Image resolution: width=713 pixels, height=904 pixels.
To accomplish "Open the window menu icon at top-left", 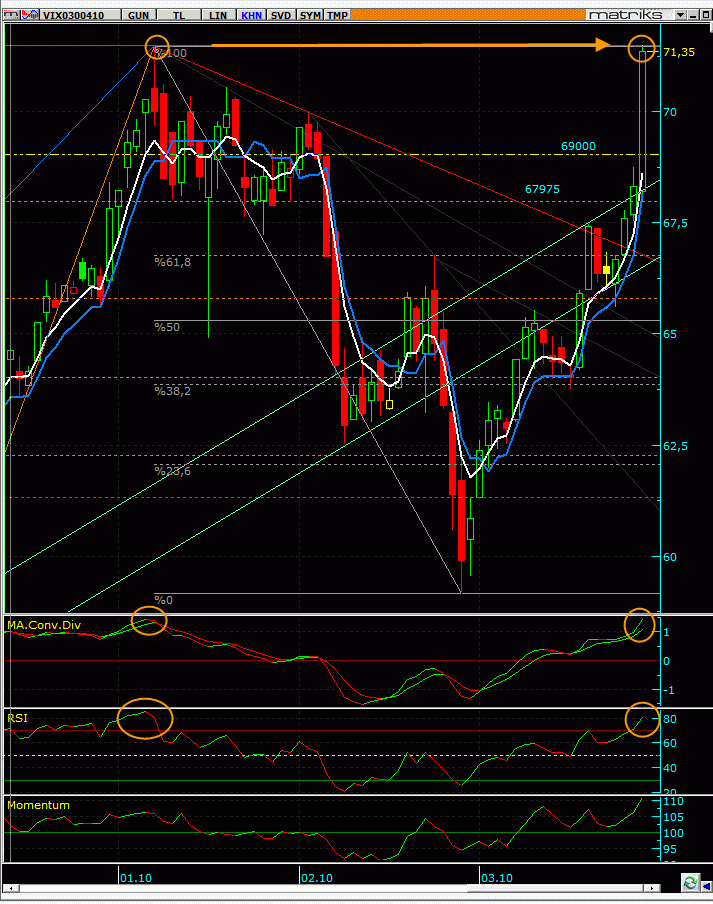I will tap(11, 15).
